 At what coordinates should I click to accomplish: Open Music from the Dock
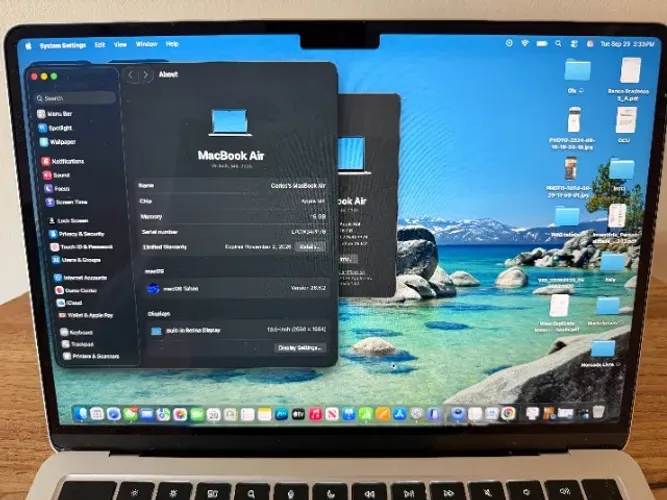pyautogui.click(x=315, y=414)
